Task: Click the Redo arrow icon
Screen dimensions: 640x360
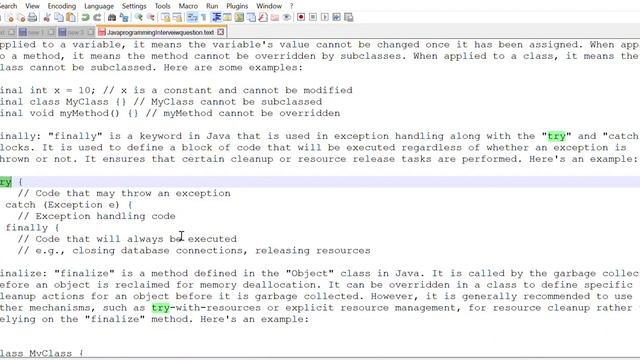Action: (x=97, y=18)
